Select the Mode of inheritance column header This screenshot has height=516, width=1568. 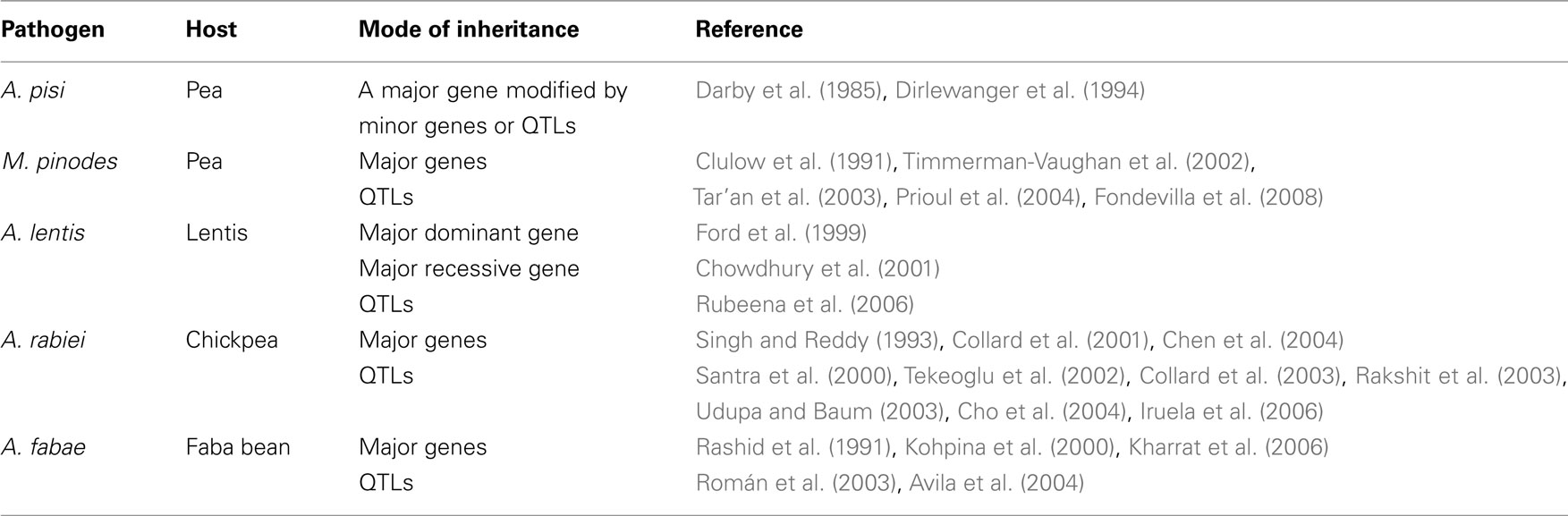[x=469, y=30]
